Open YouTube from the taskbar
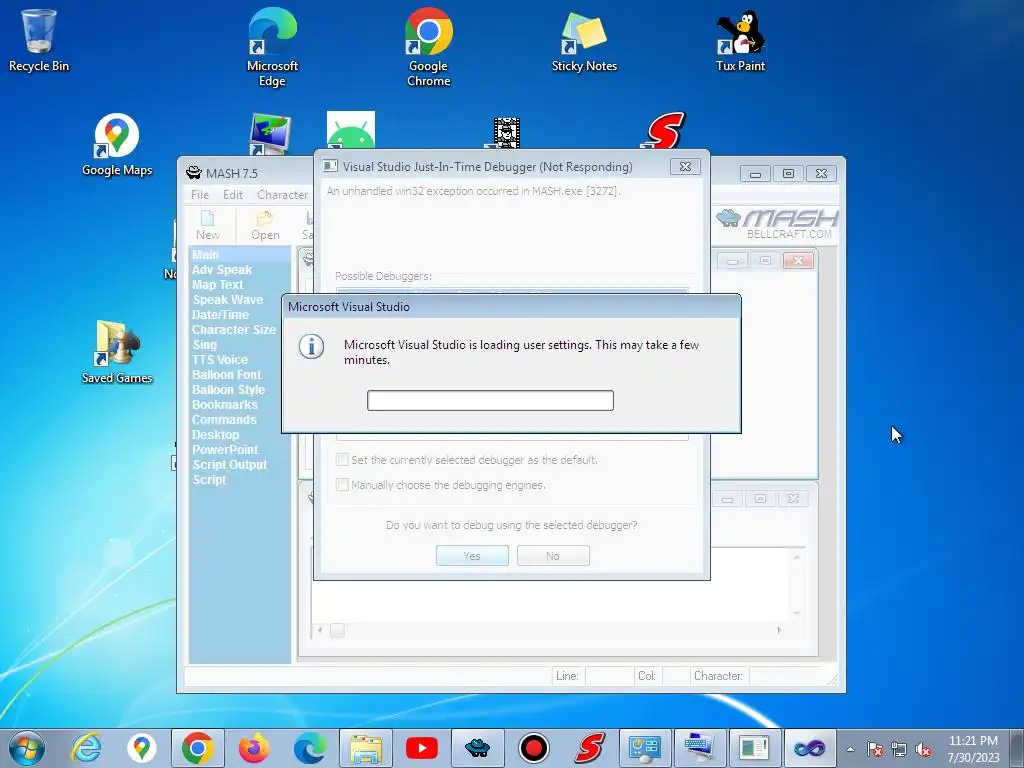This screenshot has width=1024, height=768. tap(422, 748)
